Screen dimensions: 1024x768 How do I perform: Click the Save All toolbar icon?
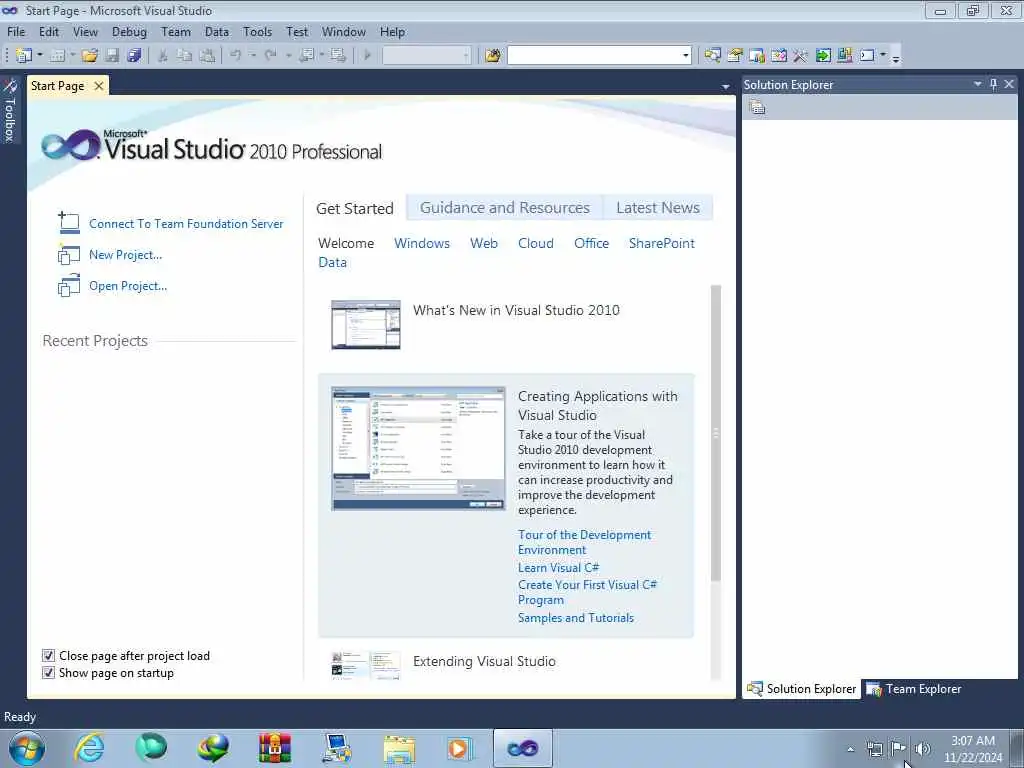point(135,56)
